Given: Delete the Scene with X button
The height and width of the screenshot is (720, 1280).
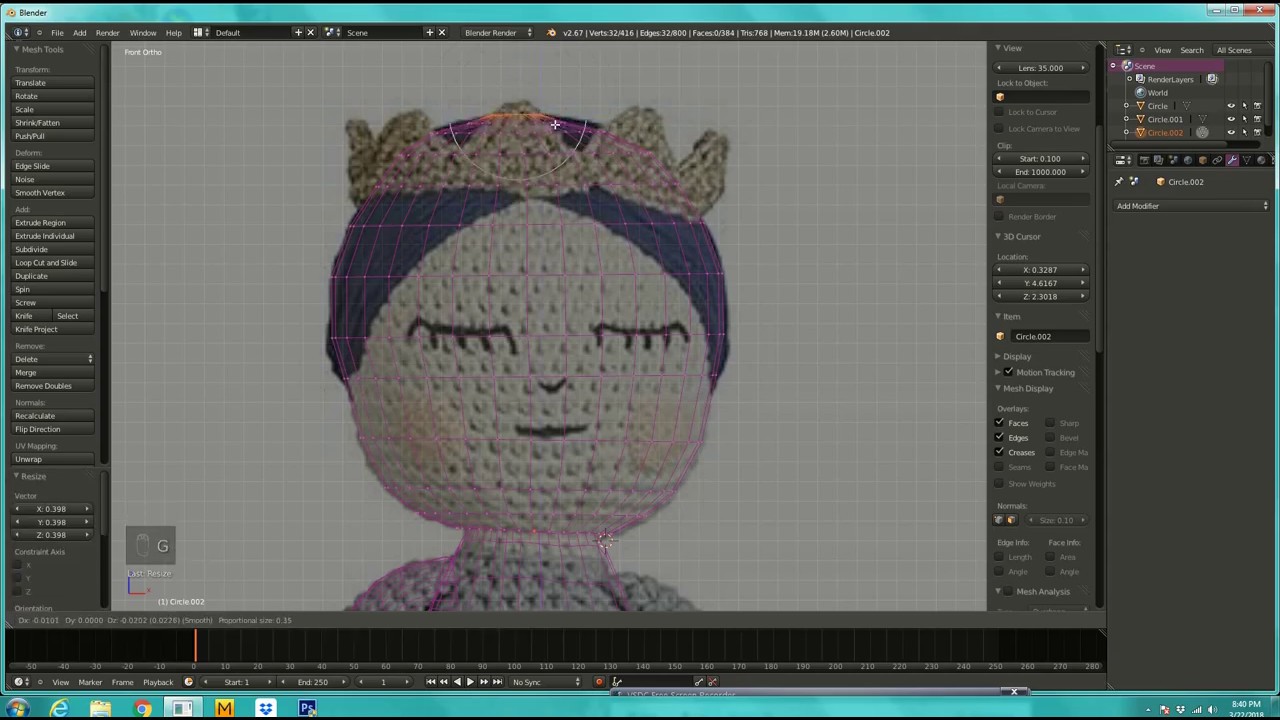Looking at the screenshot, I should 442,32.
